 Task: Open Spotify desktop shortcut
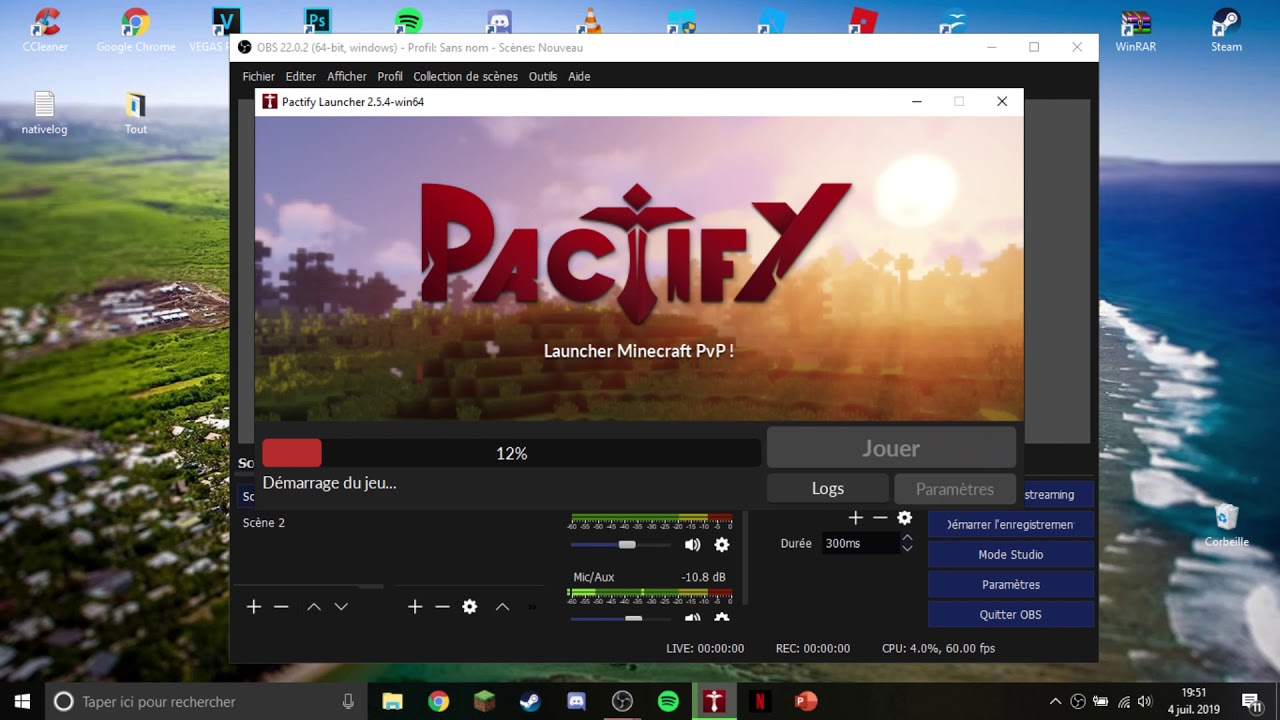tap(408, 20)
